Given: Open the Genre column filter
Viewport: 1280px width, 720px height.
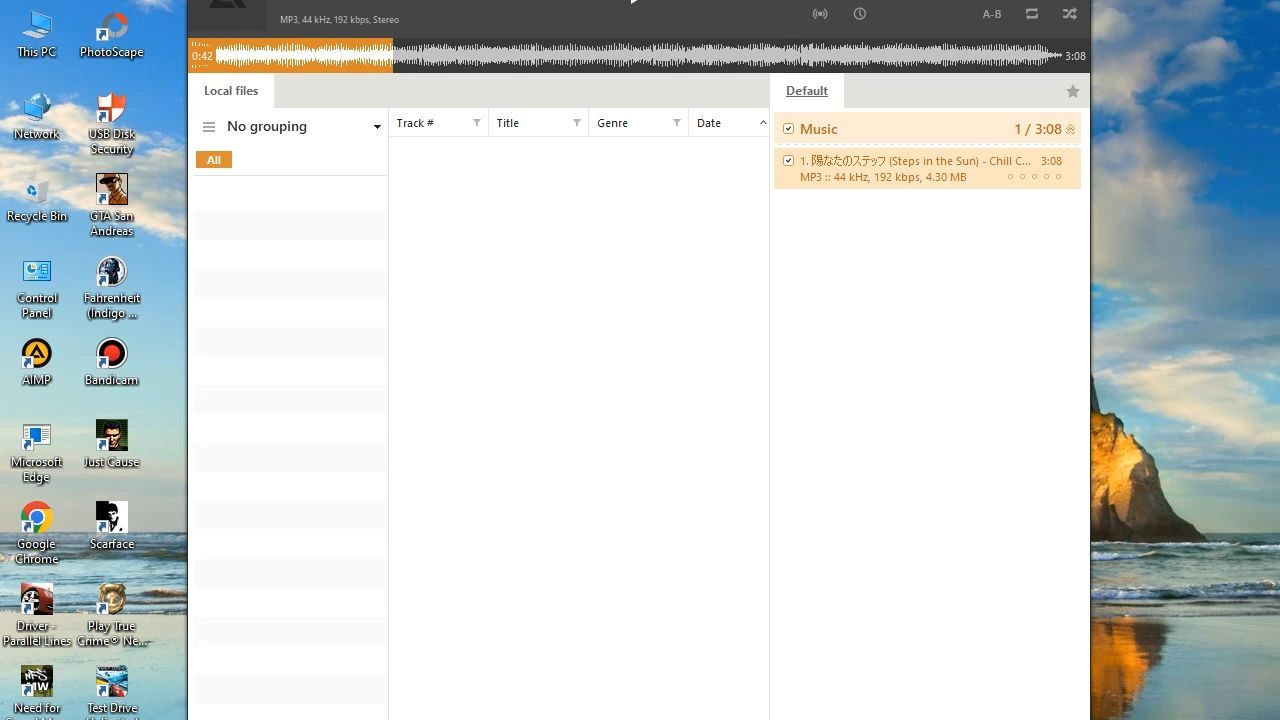Looking at the screenshot, I should [x=677, y=123].
